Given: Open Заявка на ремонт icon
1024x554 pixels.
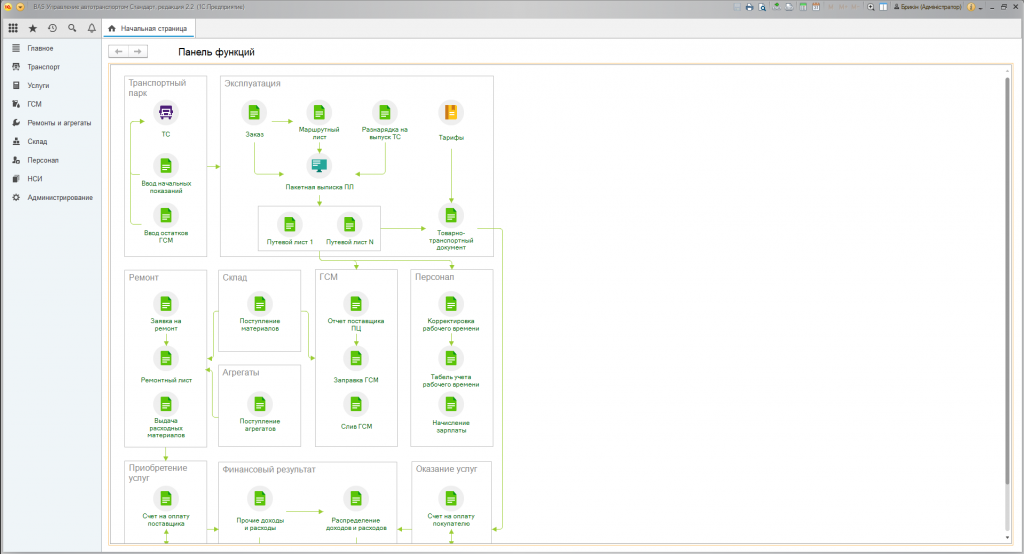Looking at the screenshot, I should point(166,304).
